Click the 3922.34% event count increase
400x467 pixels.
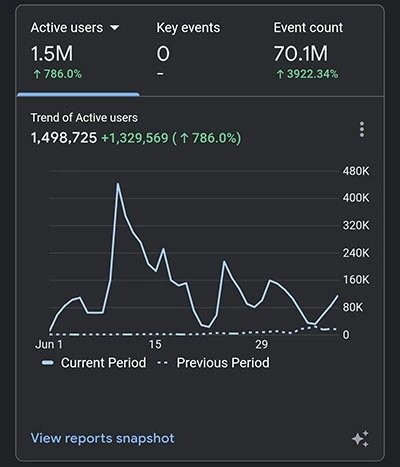(307, 74)
